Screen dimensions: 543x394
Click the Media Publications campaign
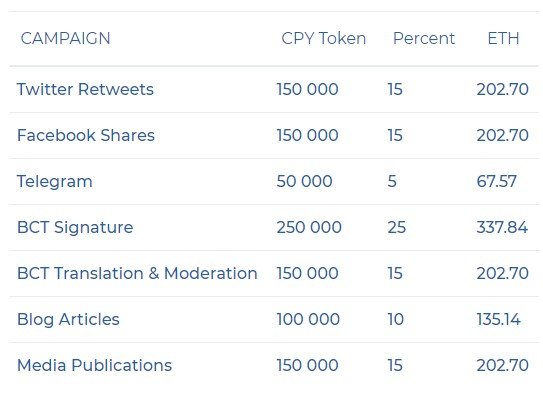click(x=95, y=365)
